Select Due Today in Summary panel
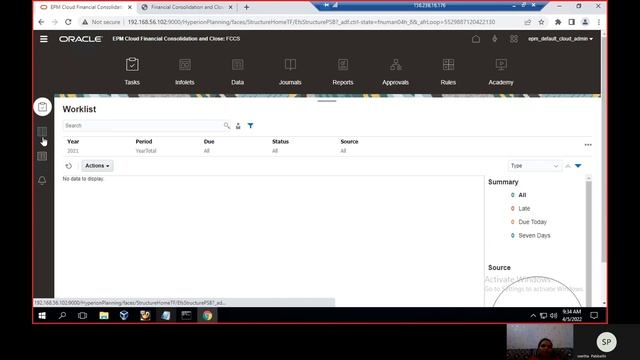The image size is (640, 360). [532, 222]
